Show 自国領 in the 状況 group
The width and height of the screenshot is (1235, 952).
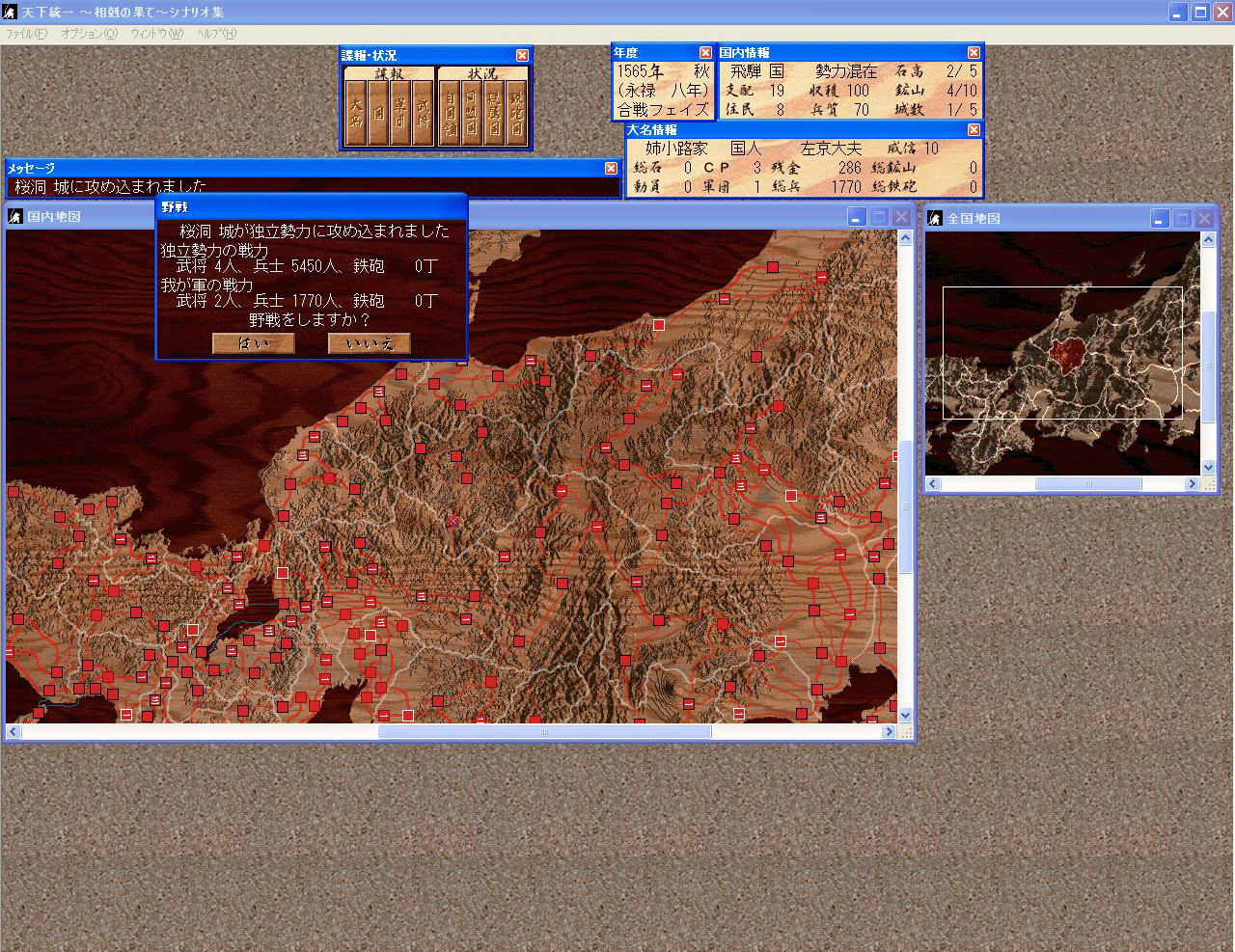tap(450, 113)
